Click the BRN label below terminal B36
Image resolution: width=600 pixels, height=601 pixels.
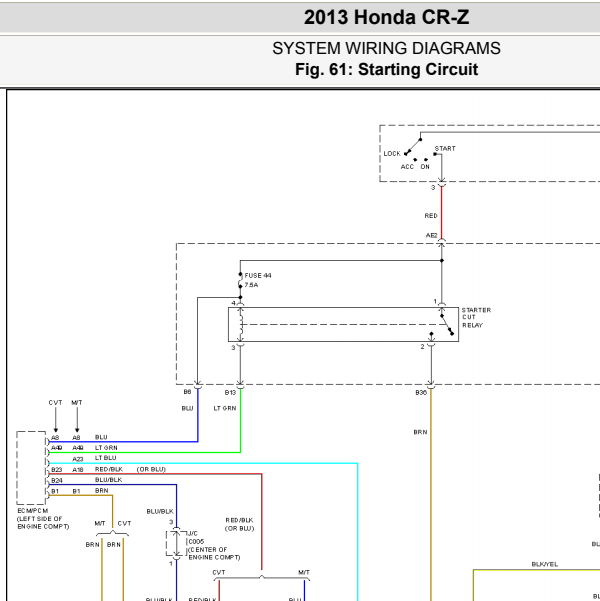[420, 432]
